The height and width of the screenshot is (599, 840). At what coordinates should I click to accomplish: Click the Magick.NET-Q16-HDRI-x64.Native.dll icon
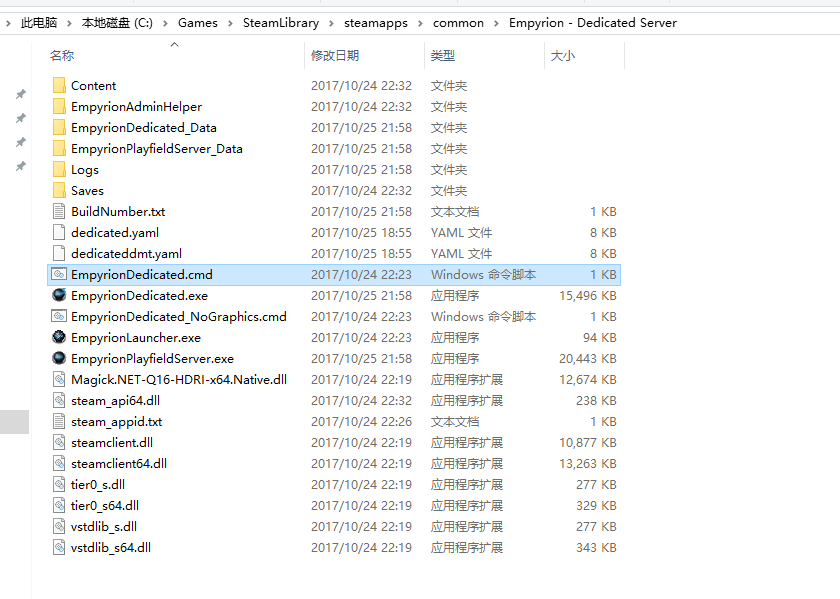(59, 379)
